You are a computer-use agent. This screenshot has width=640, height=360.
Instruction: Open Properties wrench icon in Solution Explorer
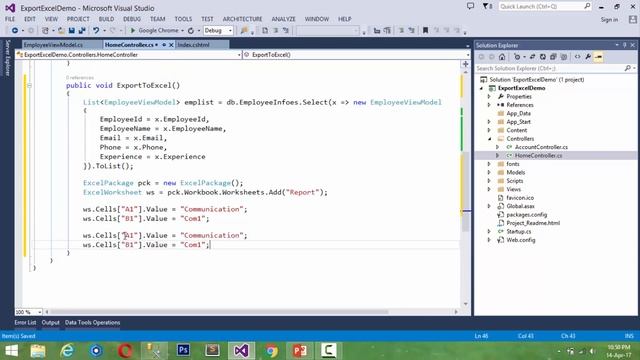[588, 57]
